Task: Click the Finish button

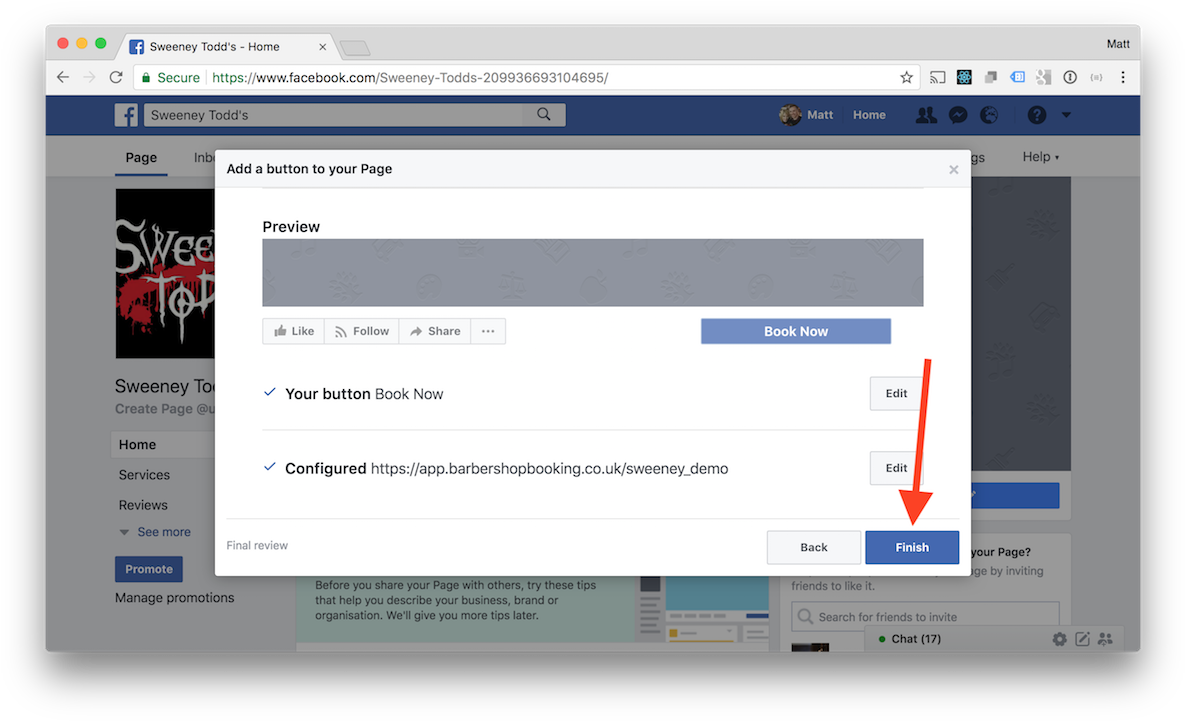Action: point(911,547)
